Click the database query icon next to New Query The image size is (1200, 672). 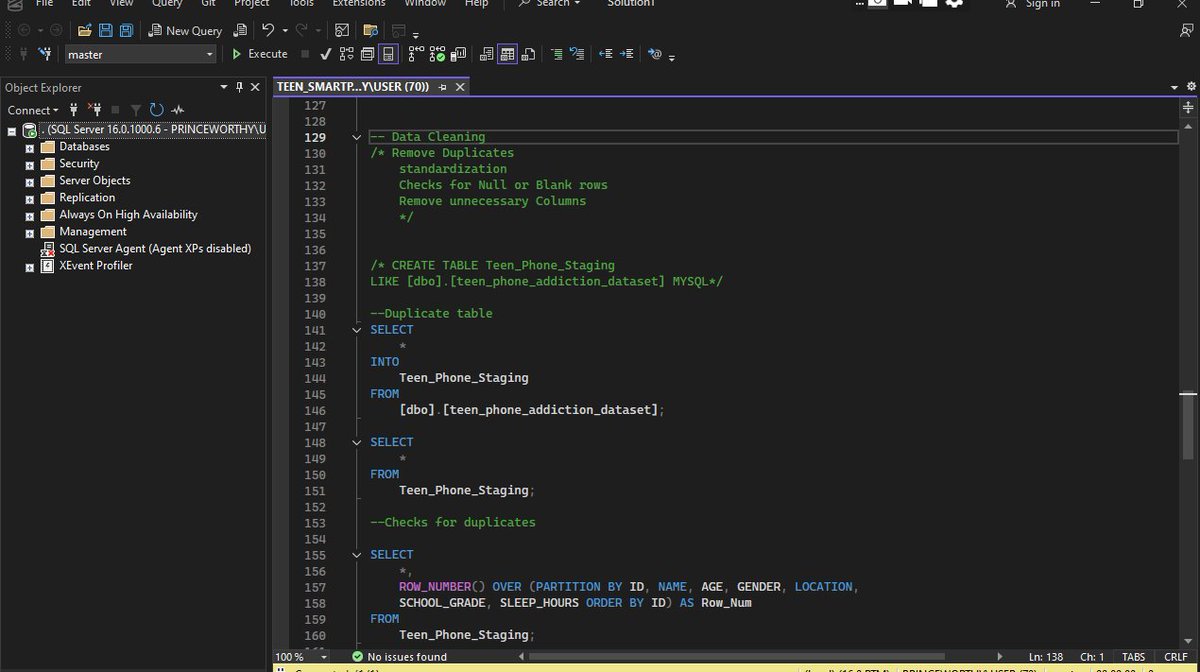(x=240, y=31)
